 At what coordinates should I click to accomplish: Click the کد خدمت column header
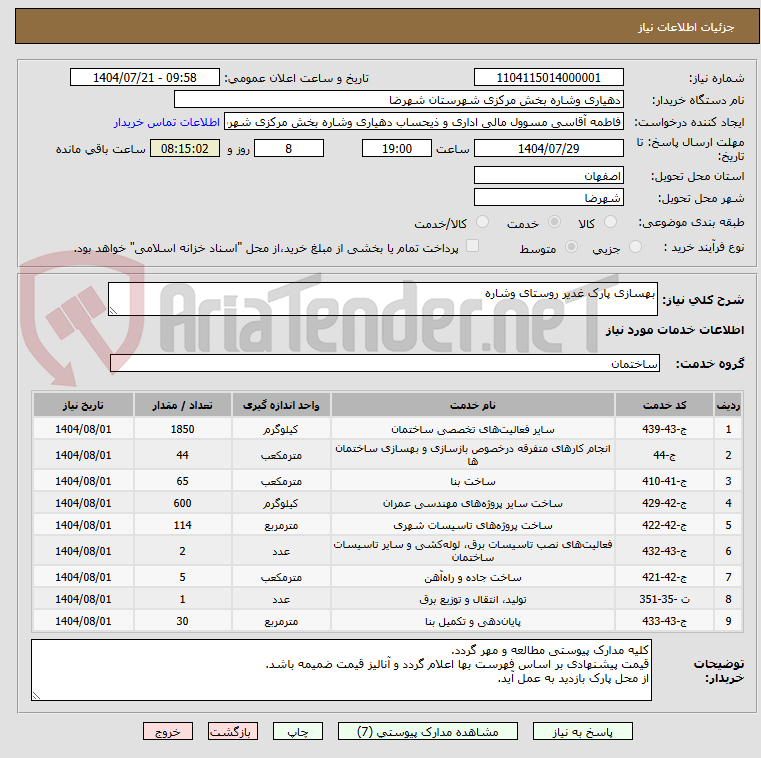[664, 405]
